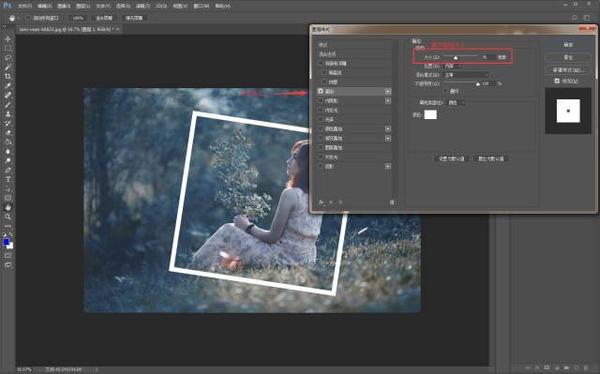The image size is (600, 374).
Task: Uncheck the Stroke effect checkbox
Action: [321, 91]
